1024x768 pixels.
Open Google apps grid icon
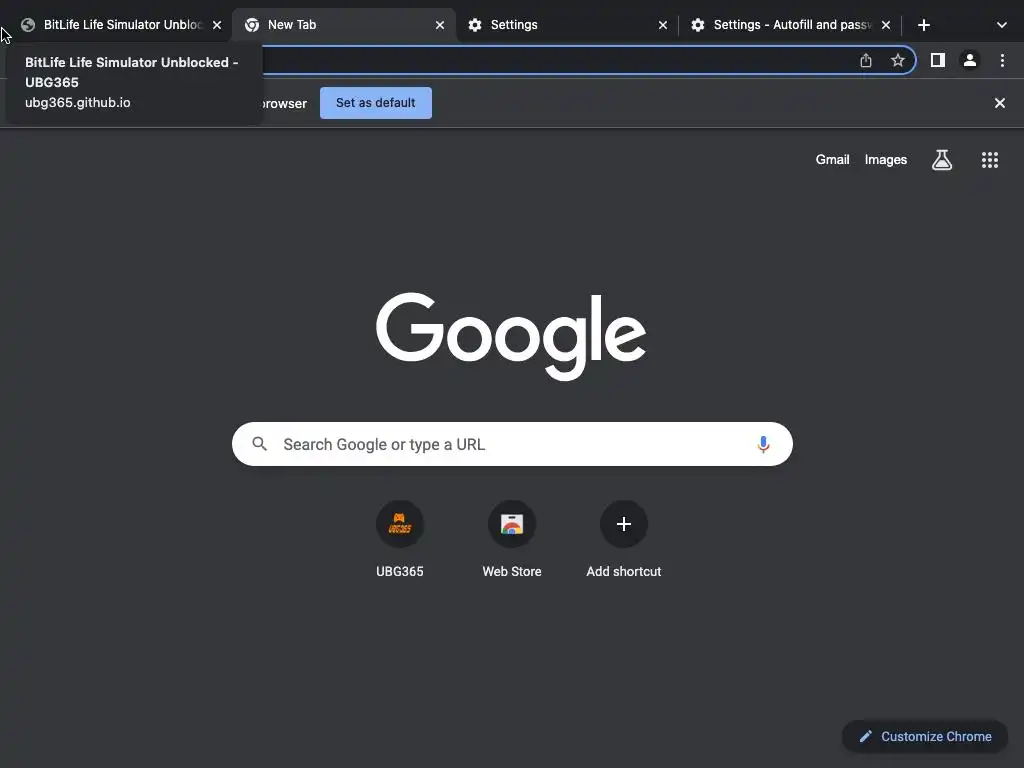tap(989, 160)
